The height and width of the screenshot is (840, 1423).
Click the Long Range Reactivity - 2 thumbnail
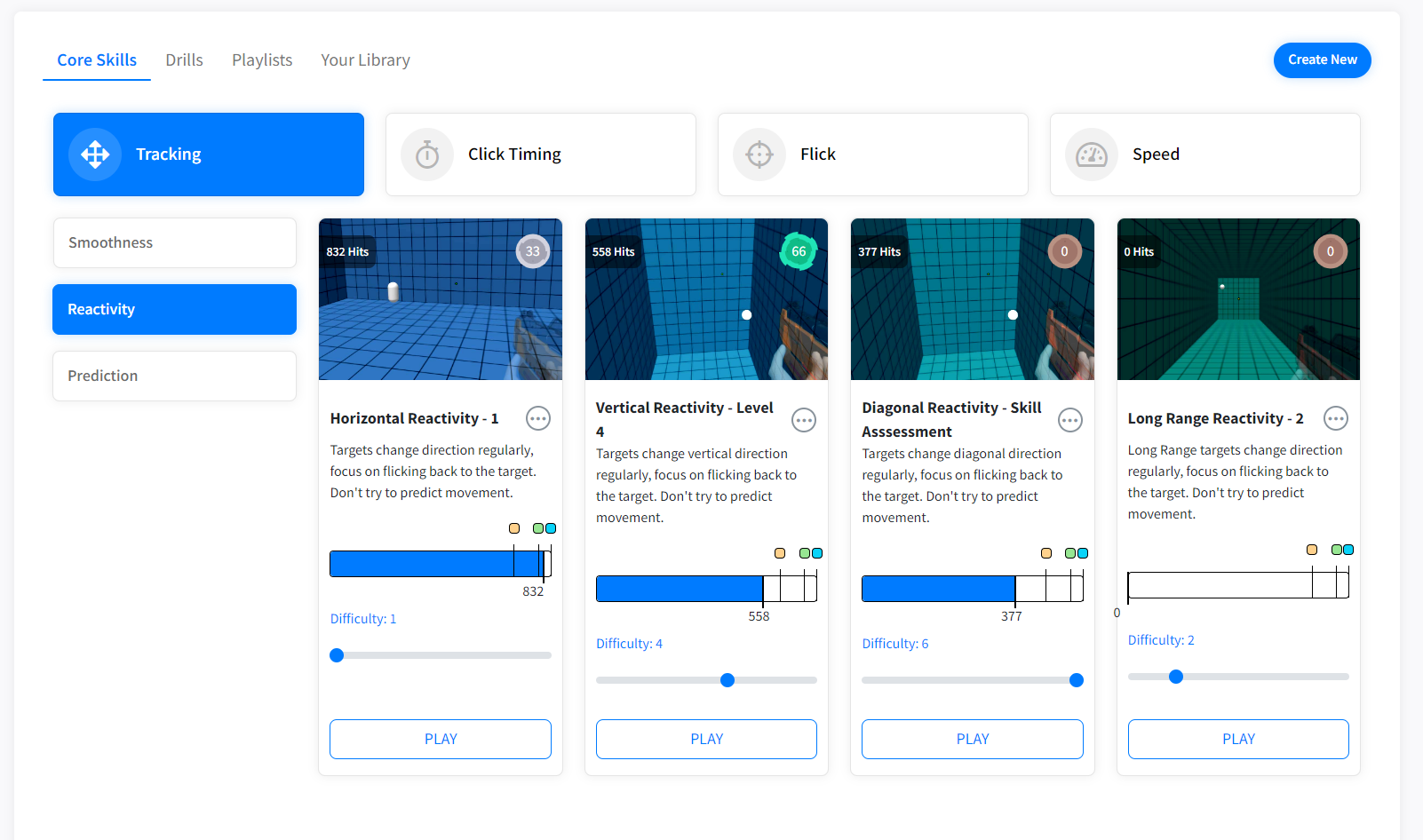(x=1238, y=299)
